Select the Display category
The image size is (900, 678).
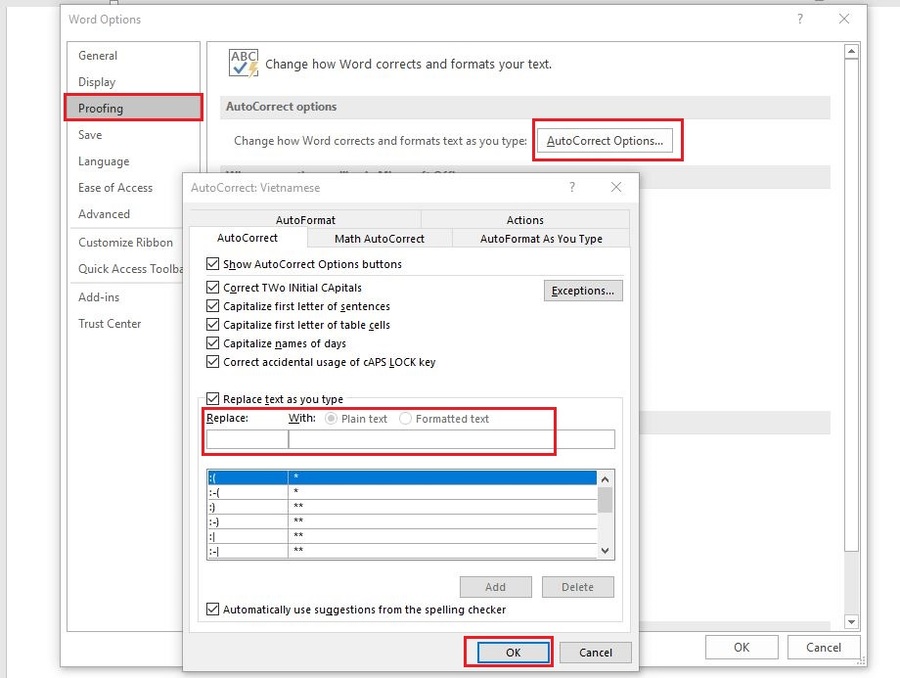(x=133, y=82)
